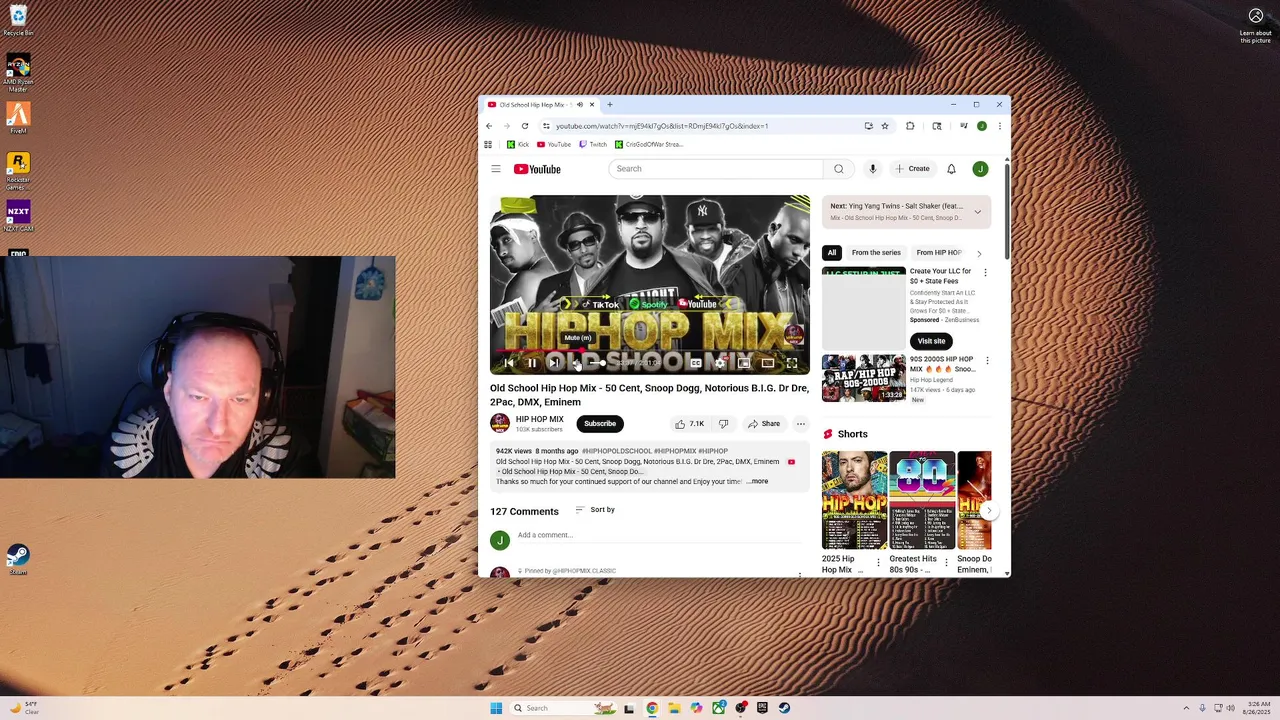Open the 2025 Hip Hop Mix short

tap(854, 500)
